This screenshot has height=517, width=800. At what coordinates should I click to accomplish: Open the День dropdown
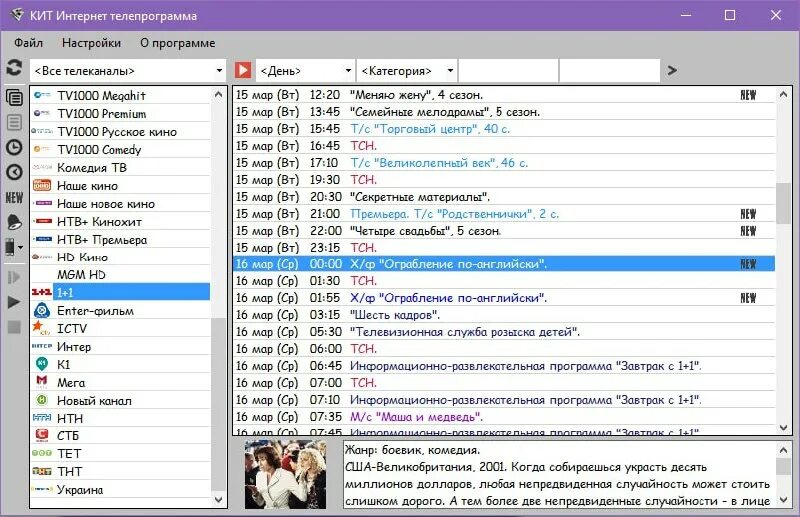305,71
